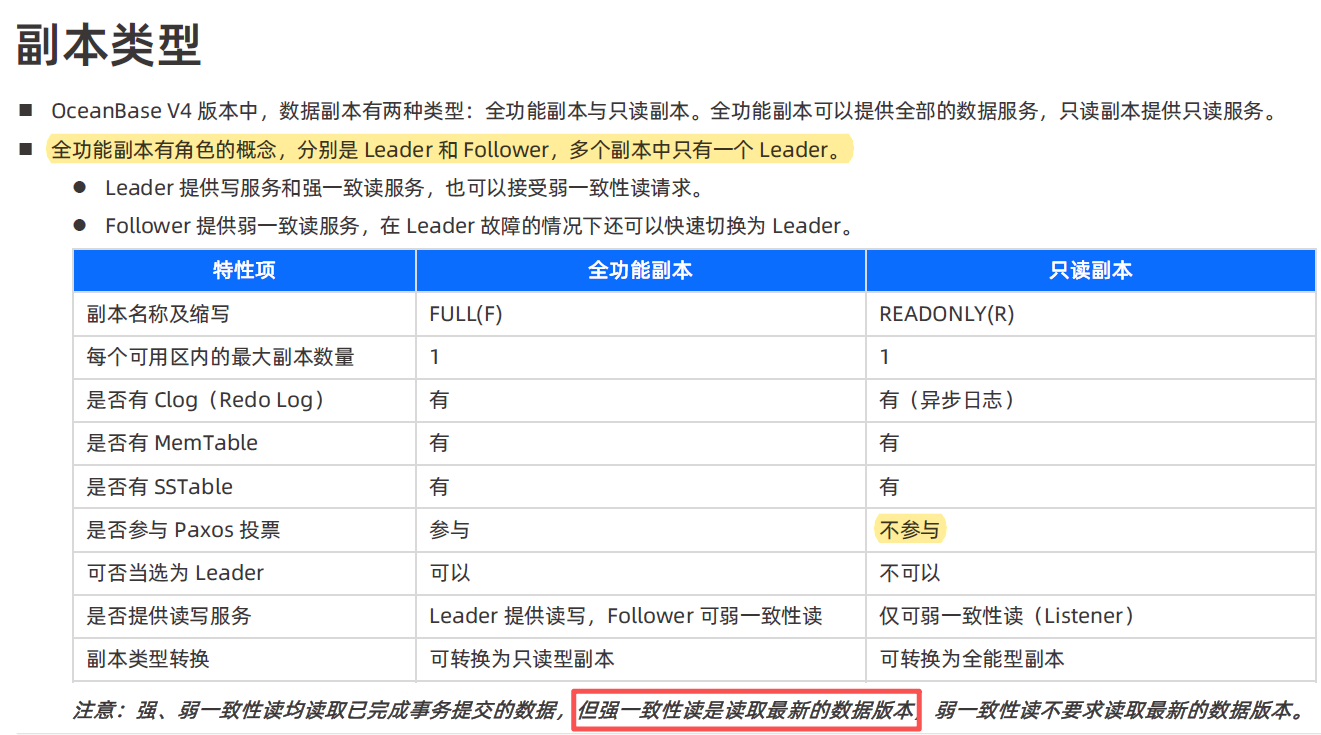Click the 是否参与 Paxos 投票 row label
The image size is (1321, 735).
(x=183, y=530)
